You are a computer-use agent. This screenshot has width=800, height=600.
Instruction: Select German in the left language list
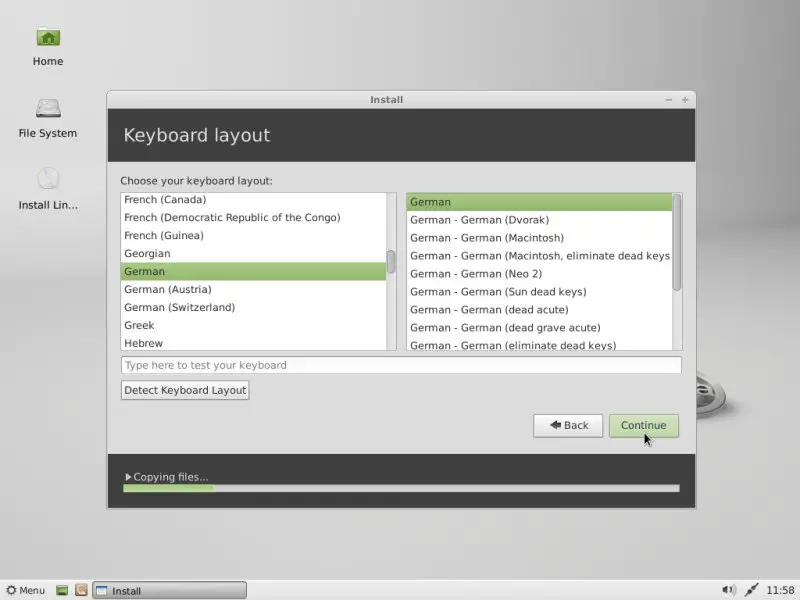254,271
